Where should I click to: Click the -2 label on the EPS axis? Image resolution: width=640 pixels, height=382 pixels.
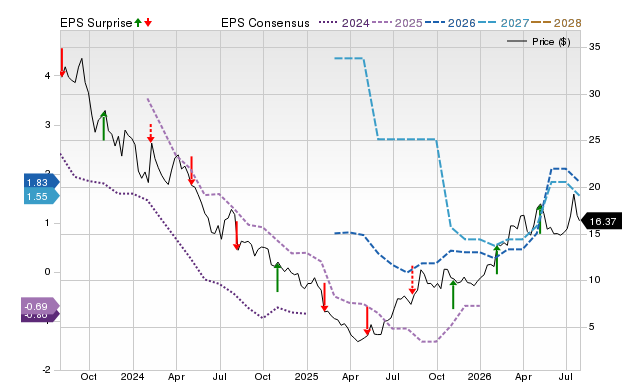click(x=46, y=370)
